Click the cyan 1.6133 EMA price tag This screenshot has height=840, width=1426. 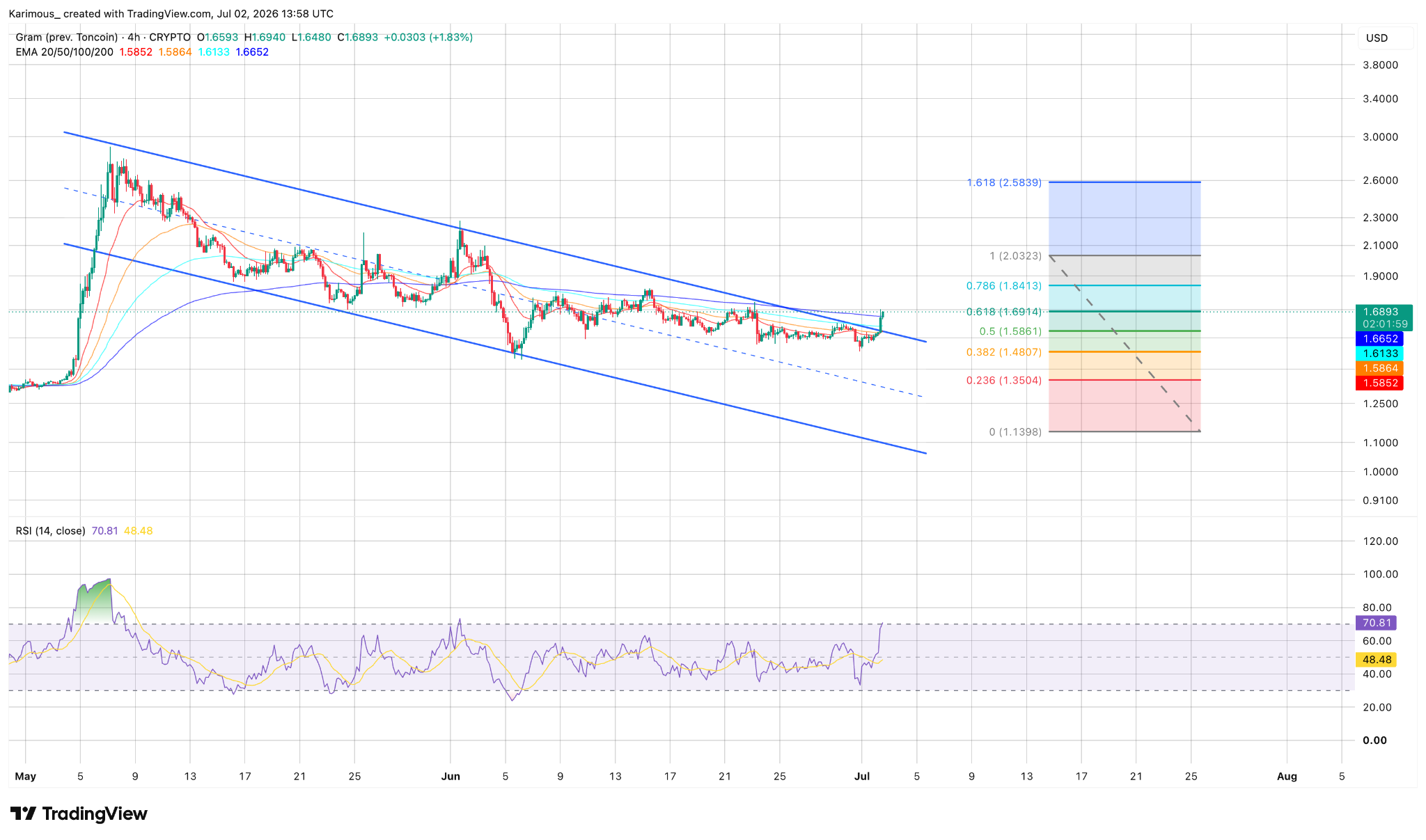click(1379, 354)
